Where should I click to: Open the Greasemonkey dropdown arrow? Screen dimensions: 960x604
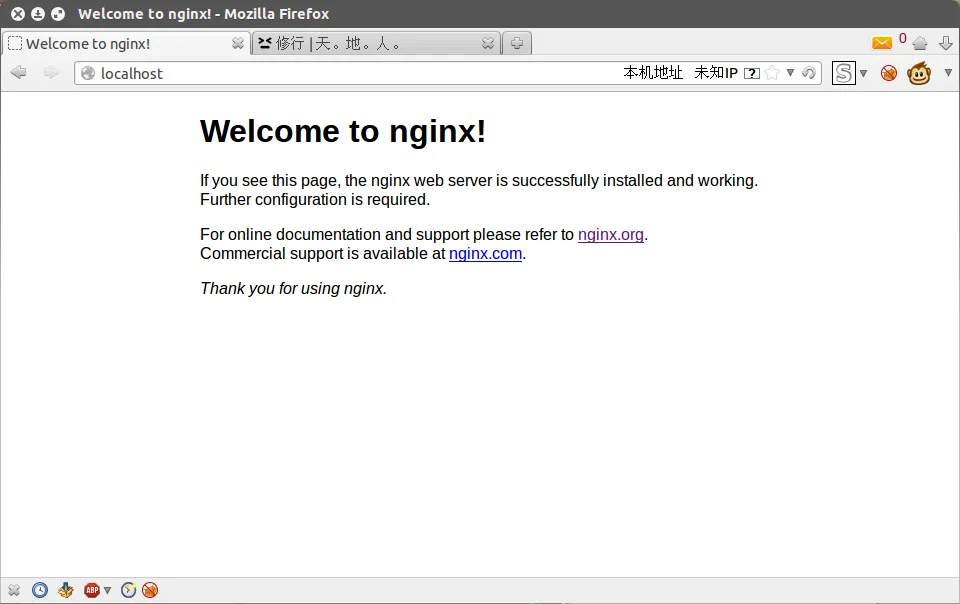pyautogui.click(x=948, y=73)
